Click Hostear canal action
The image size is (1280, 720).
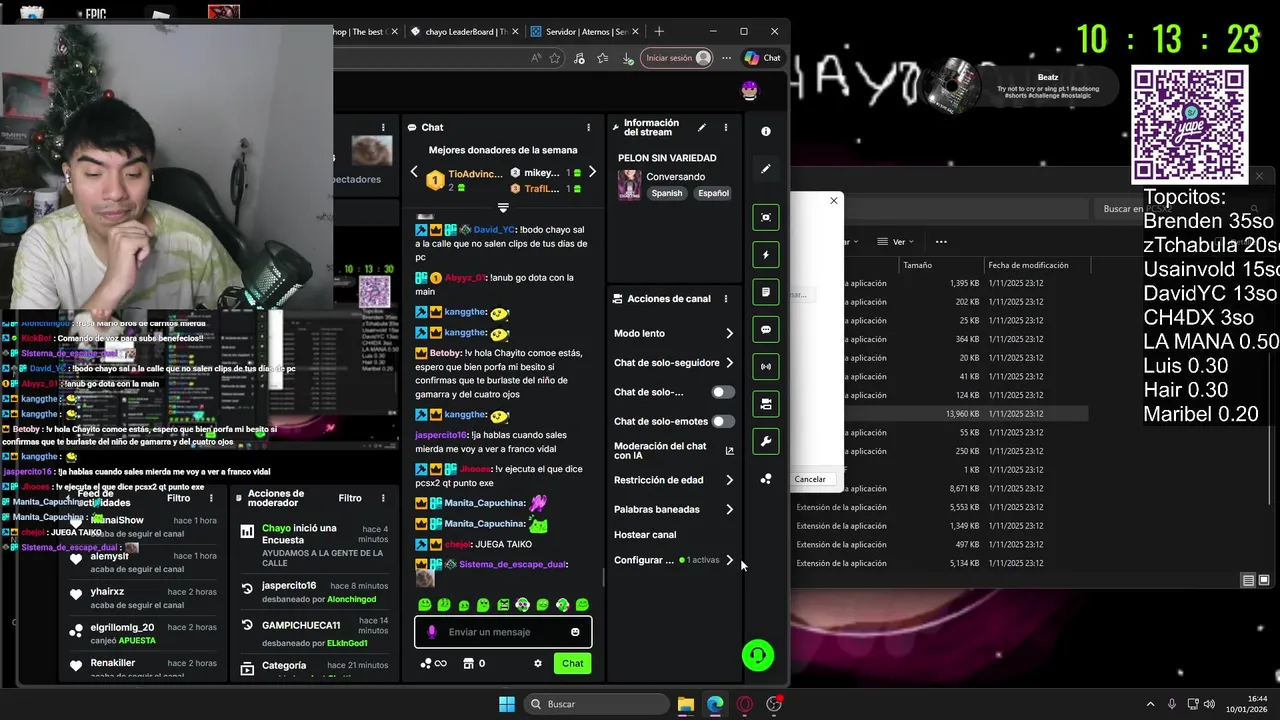(645, 535)
